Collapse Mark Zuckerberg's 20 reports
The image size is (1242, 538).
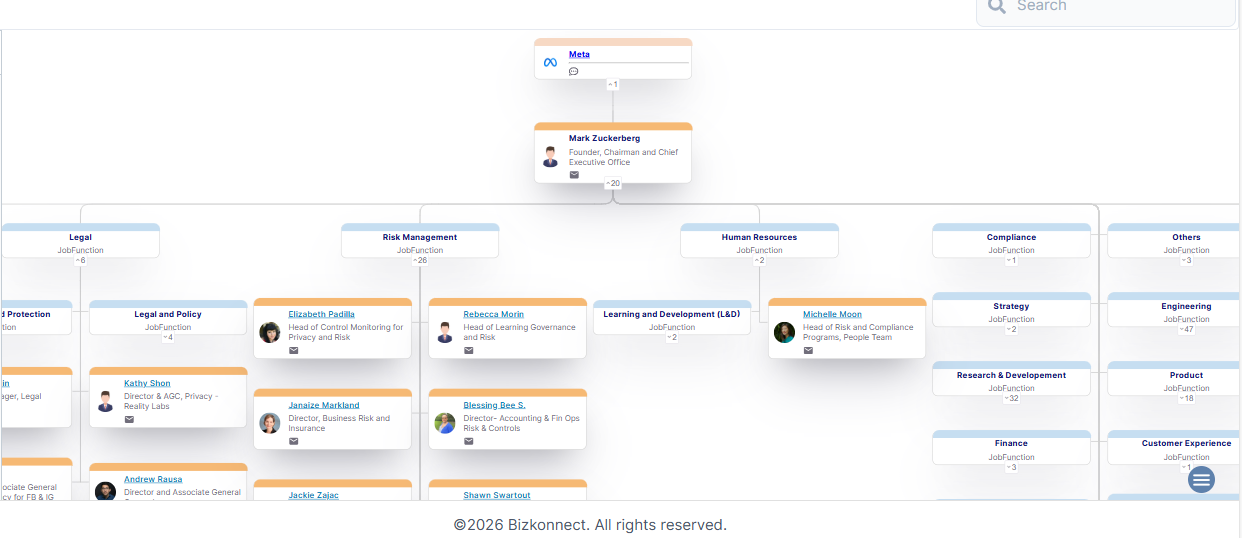click(613, 183)
